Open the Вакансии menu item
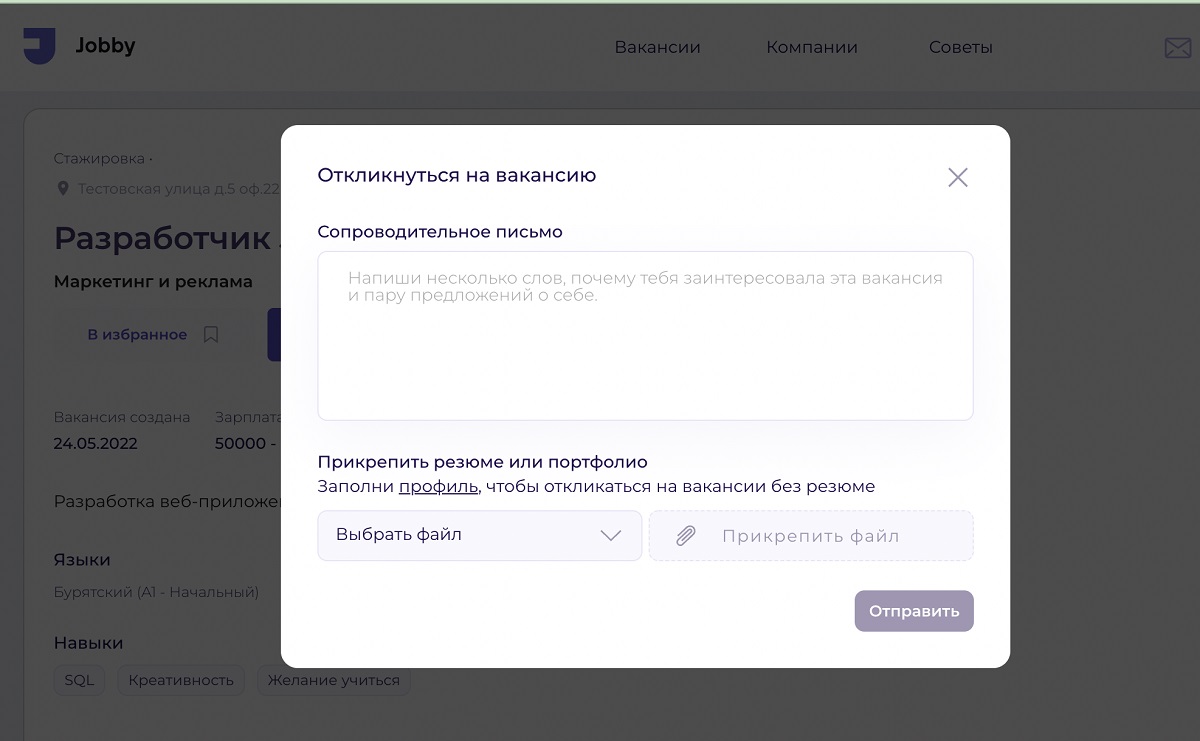The height and width of the screenshot is (741, 1200). 658,46
